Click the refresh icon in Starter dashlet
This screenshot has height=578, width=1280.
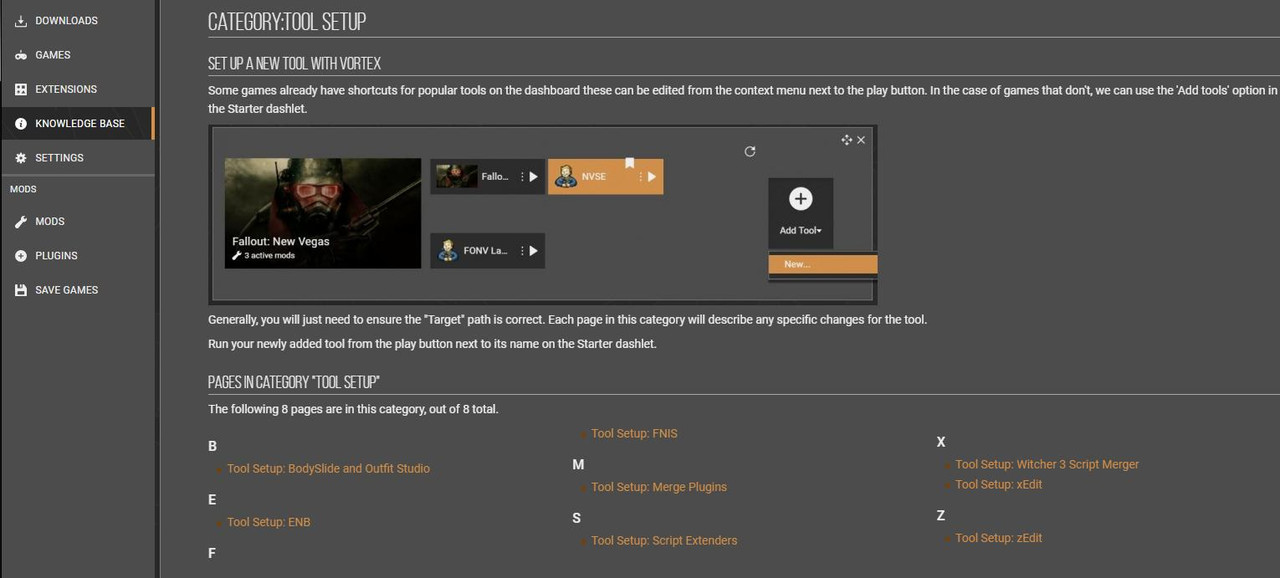(x=750, y=151)
